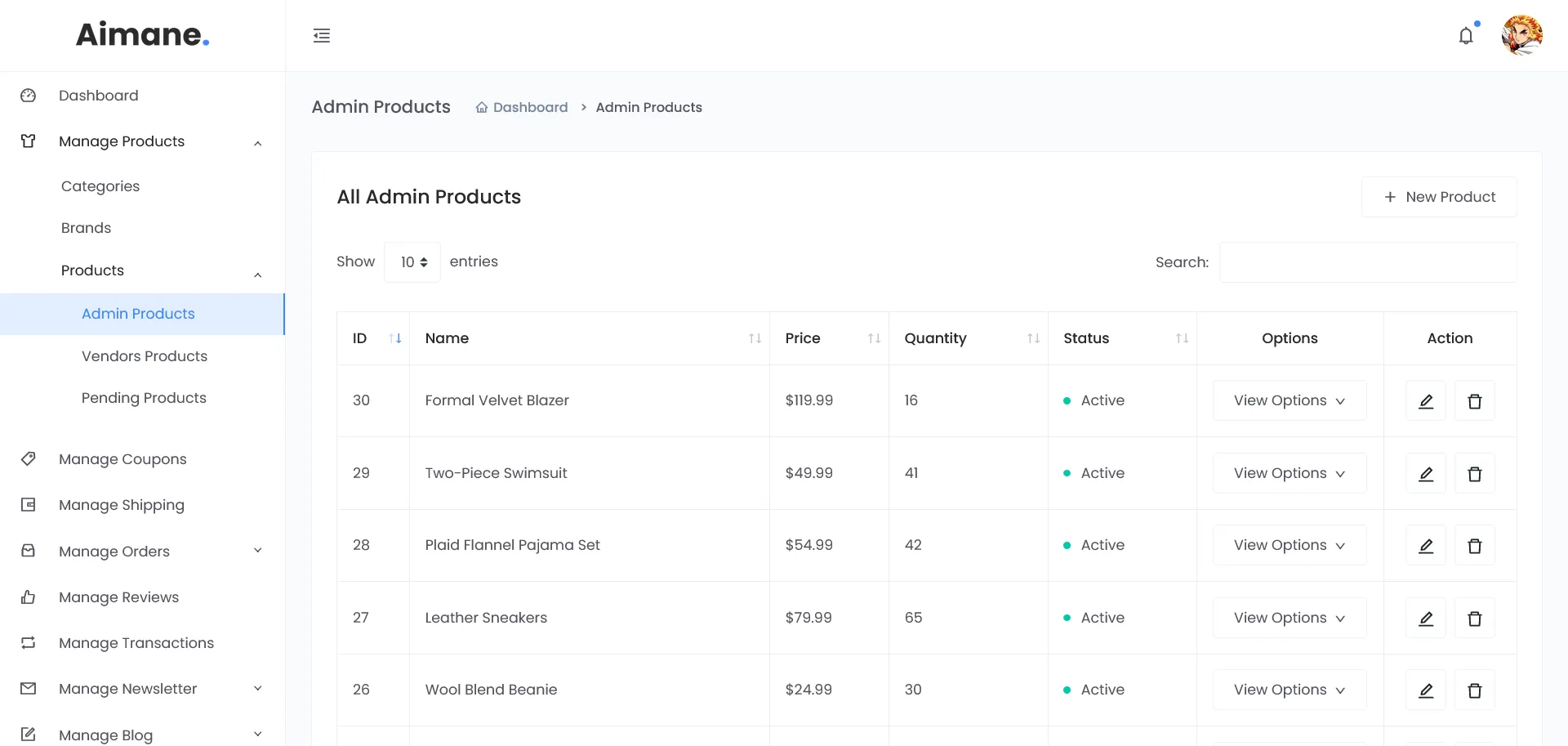
Task: Edit the Formal Velvet Blazer product
Action: 1426,400
